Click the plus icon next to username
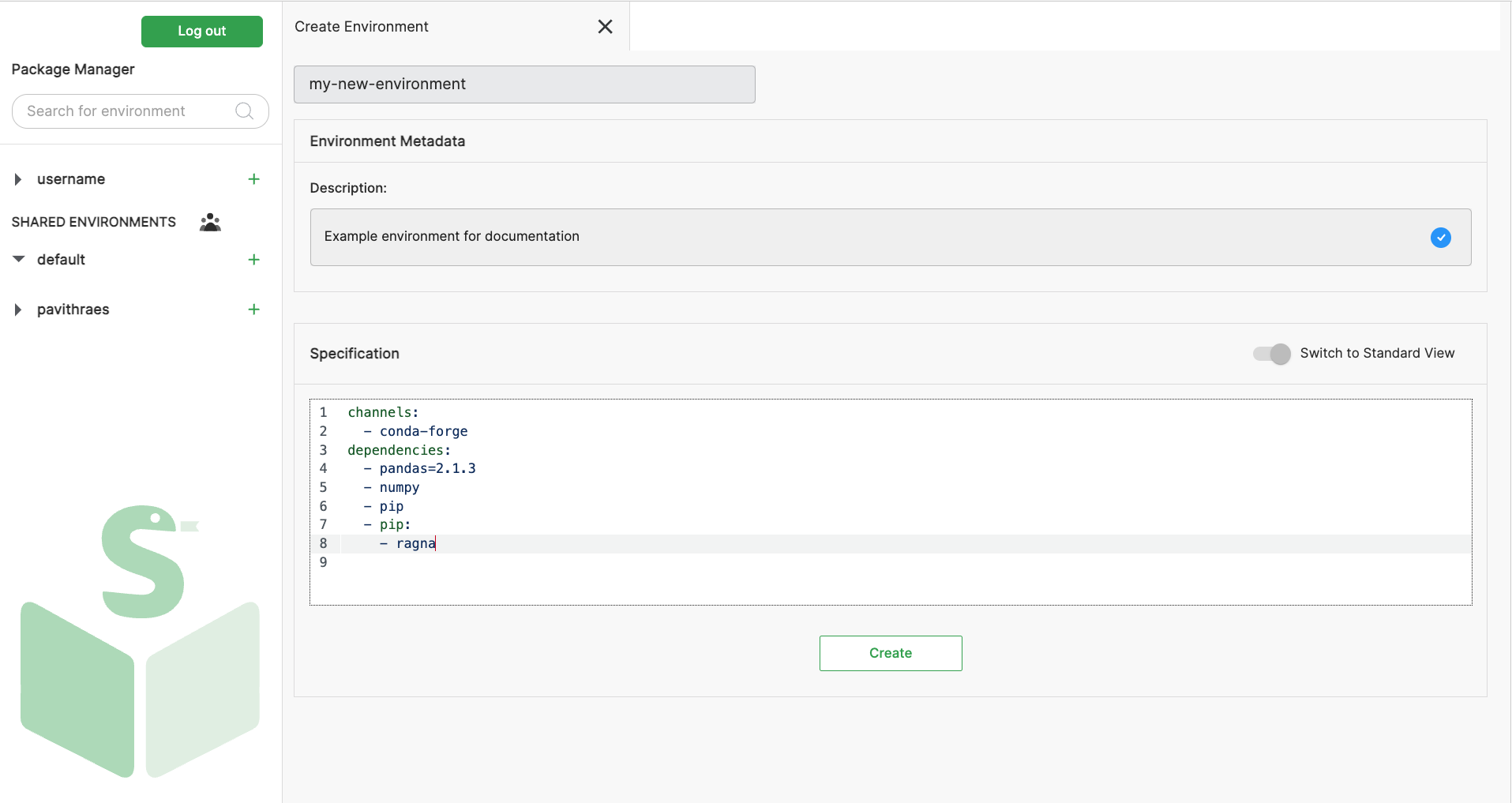 pos(253,179)
